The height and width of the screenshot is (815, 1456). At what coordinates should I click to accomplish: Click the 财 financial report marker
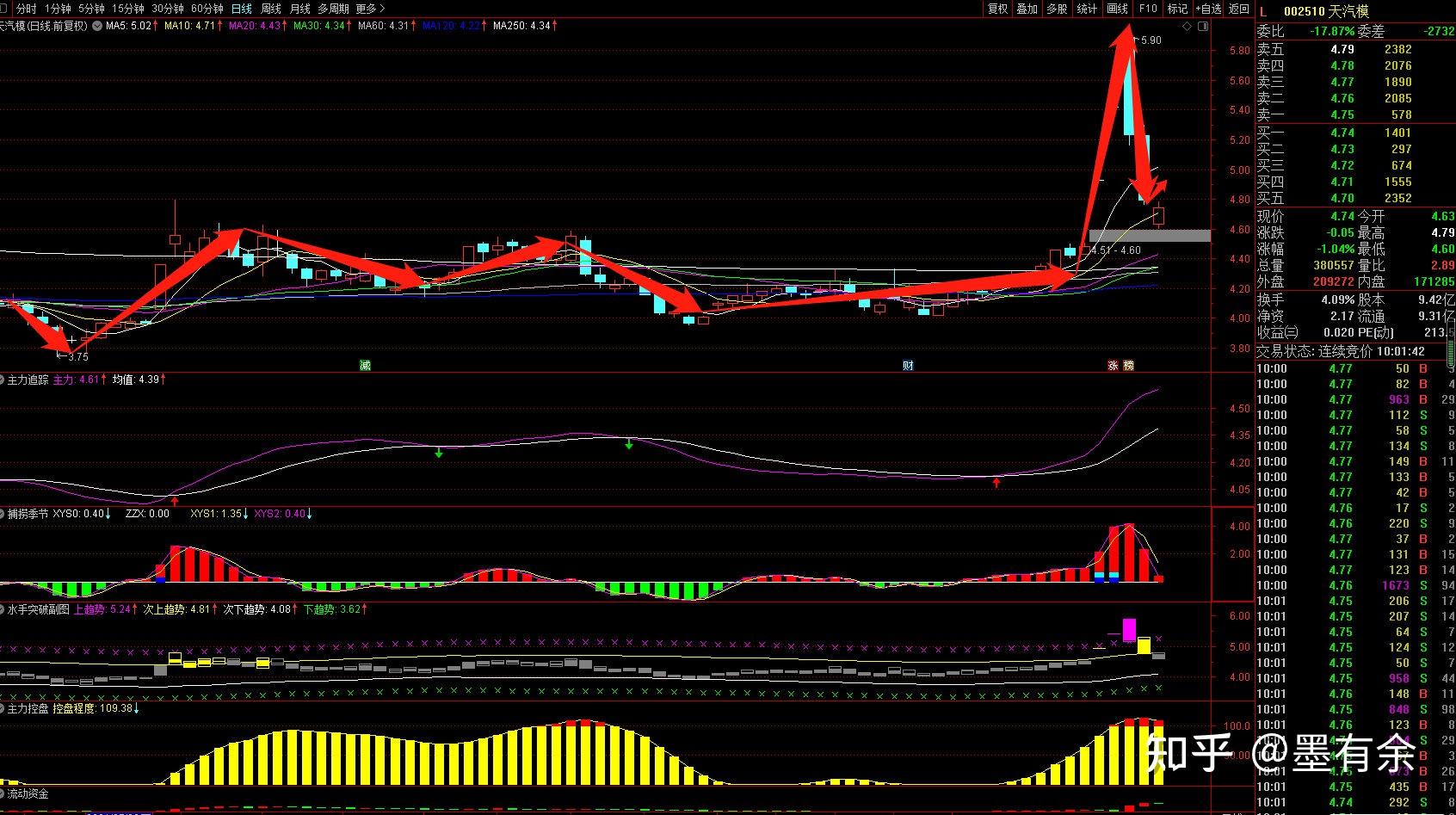coord(908,366)
